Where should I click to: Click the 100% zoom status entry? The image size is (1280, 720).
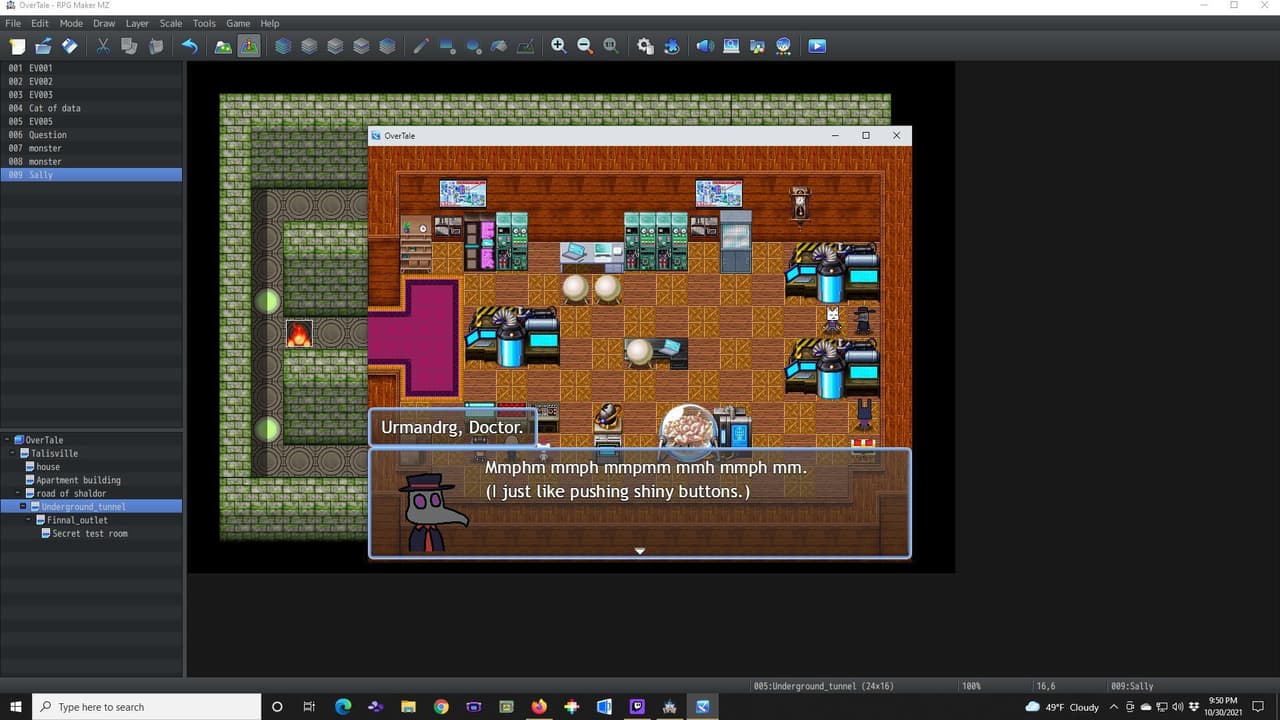point(971,686)
